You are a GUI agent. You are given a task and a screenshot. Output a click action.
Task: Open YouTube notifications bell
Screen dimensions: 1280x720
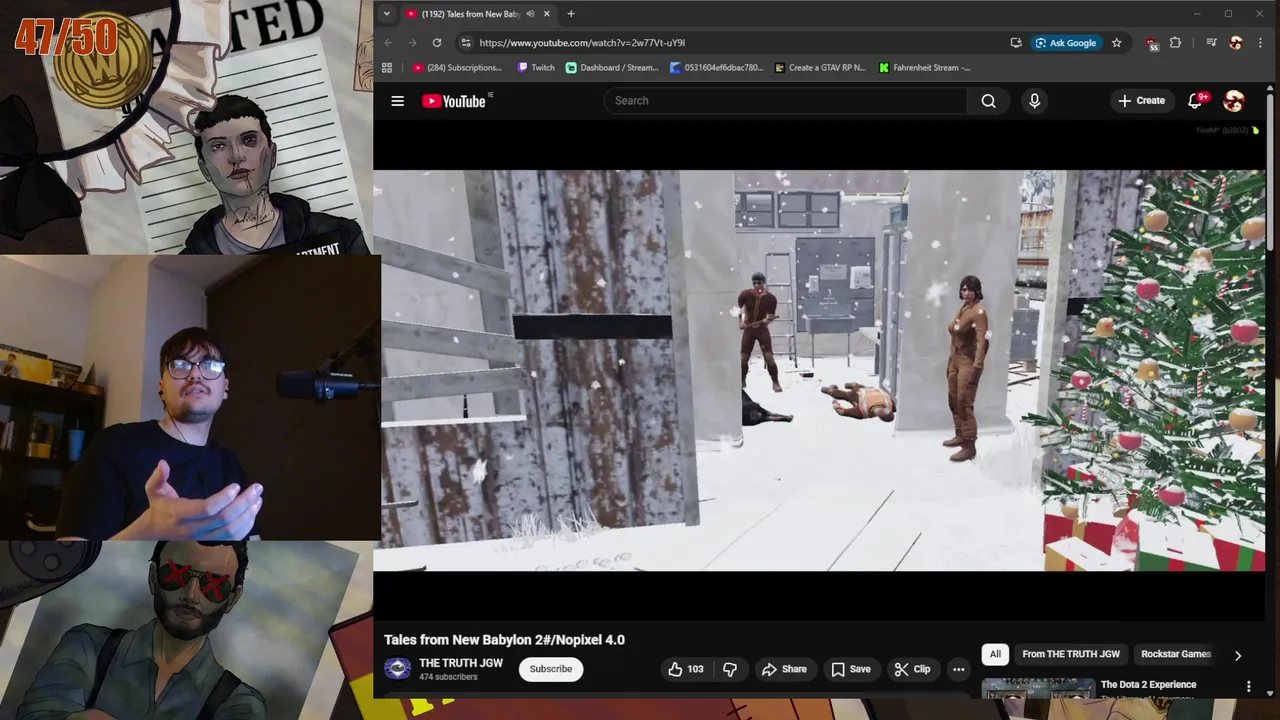click(1195, 101)
